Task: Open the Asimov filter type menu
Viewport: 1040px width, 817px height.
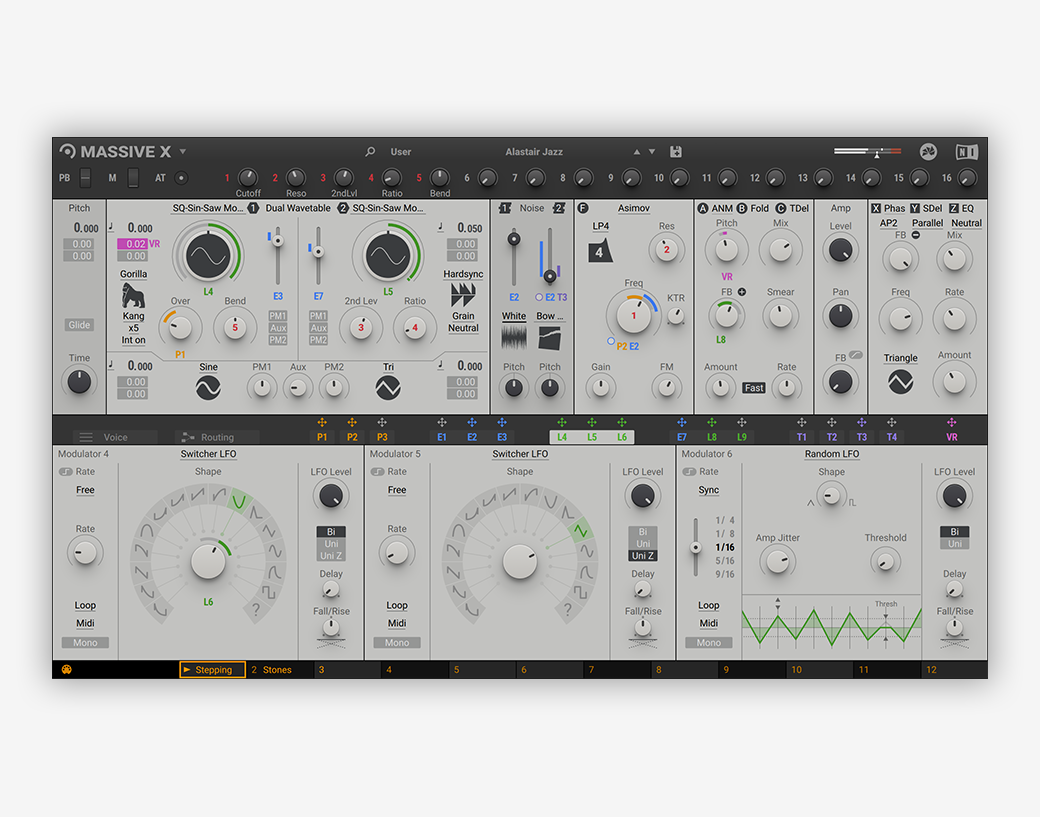Action: [633, 208]
